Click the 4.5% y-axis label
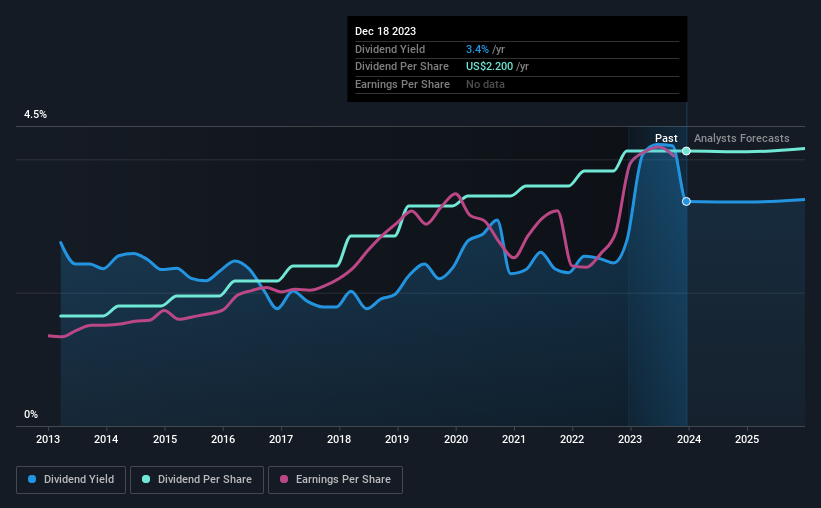This screenshot has width=821, height=508. click(x=35, y=115)
